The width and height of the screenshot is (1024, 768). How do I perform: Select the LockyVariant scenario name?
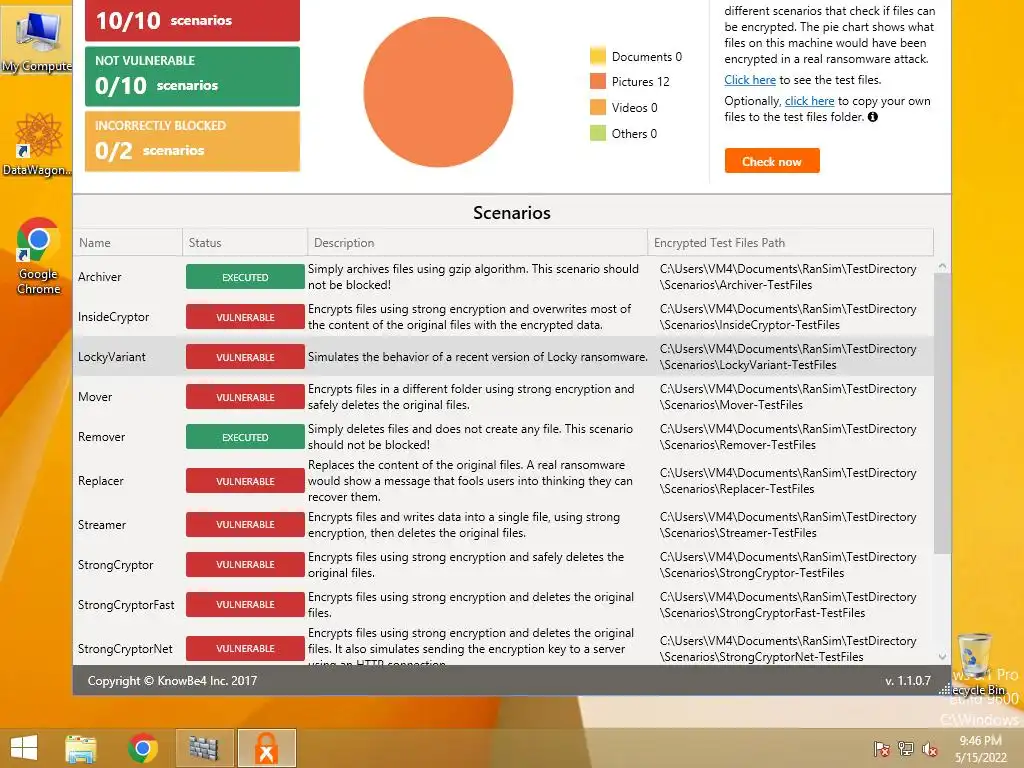(x=112, y=357)
